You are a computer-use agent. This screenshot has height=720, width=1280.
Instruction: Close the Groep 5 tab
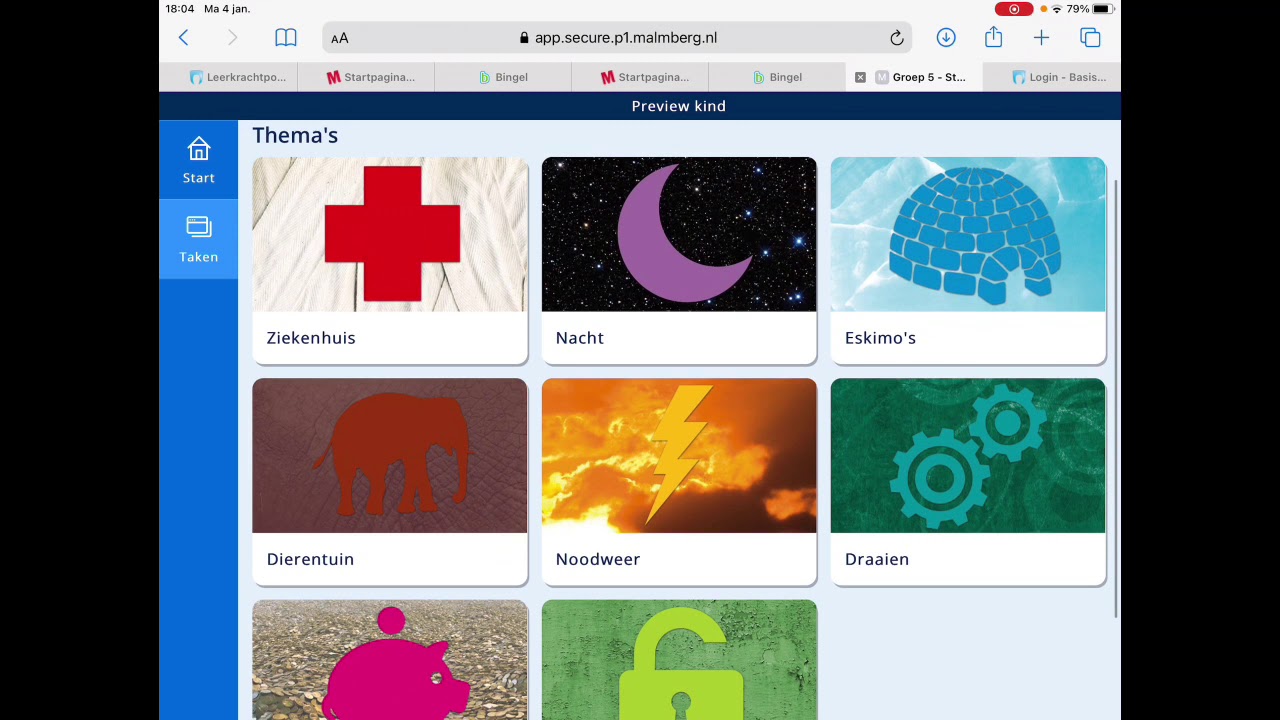860,77
